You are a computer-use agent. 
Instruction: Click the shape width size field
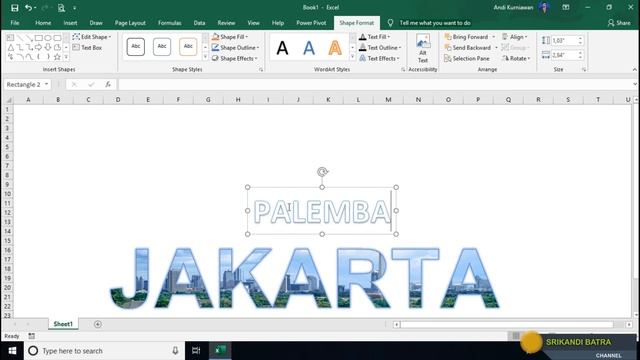click(564, 55)
